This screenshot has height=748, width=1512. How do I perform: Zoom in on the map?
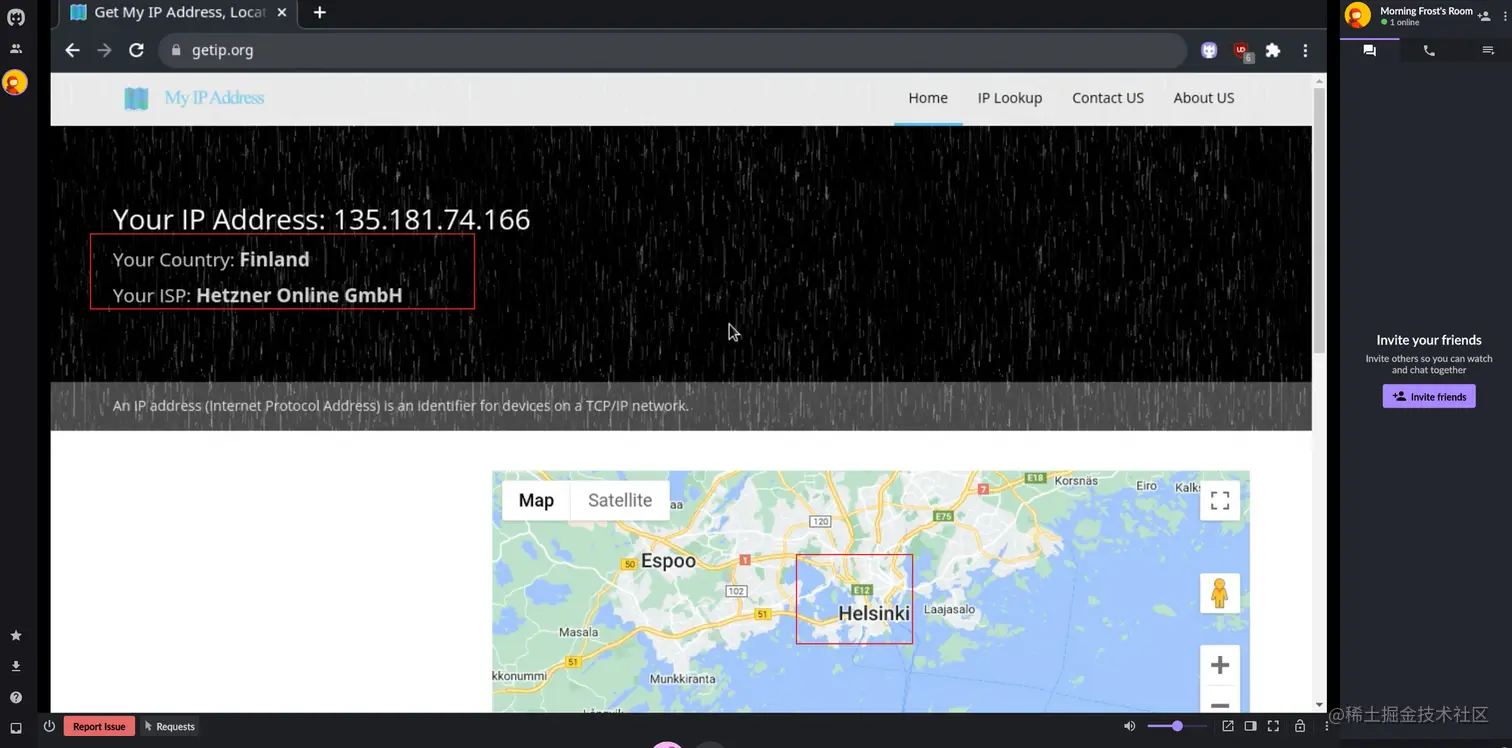1220,665
